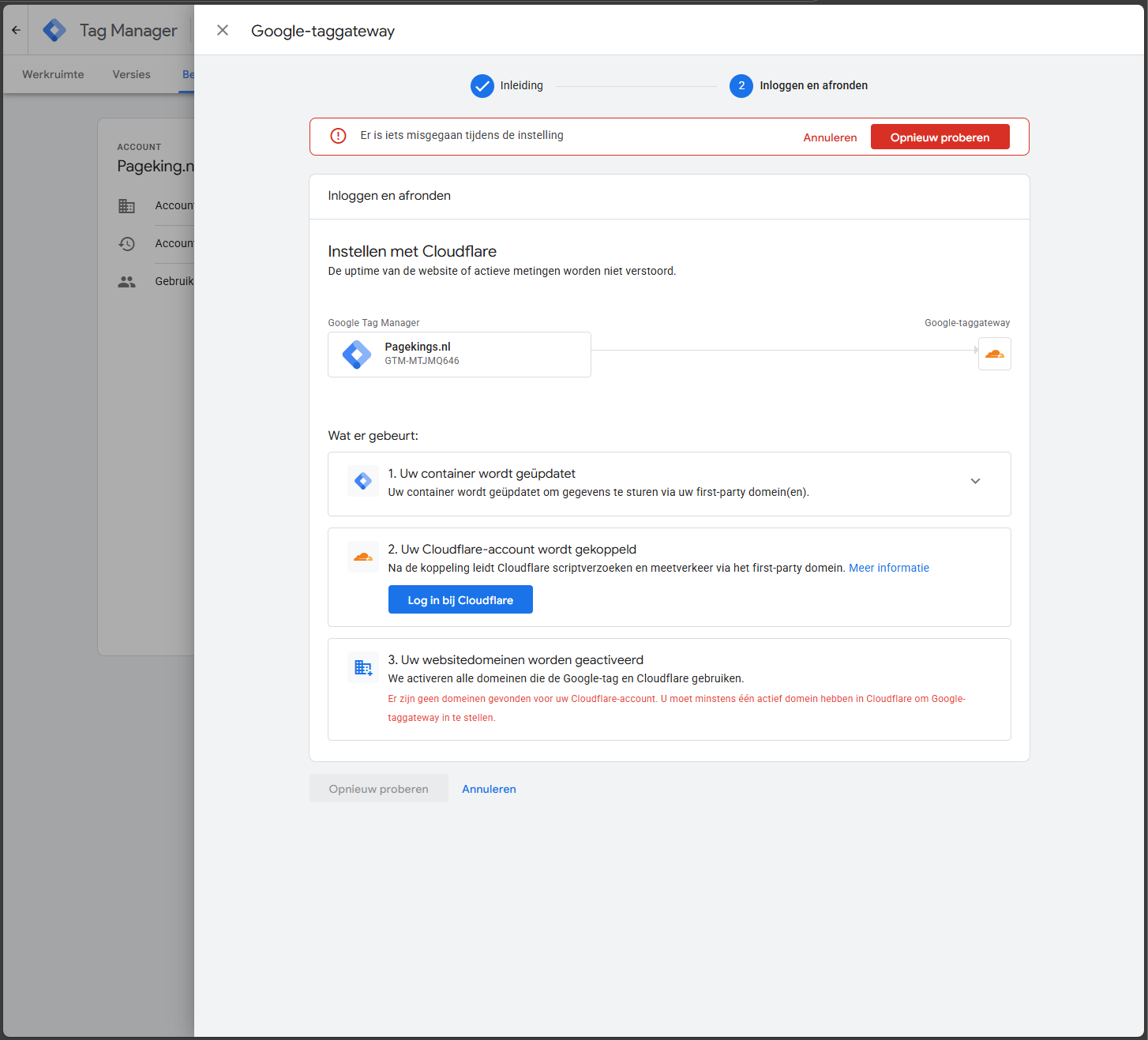Select the Inleiding step label
1148x1040 pixels.
(522, 85)
